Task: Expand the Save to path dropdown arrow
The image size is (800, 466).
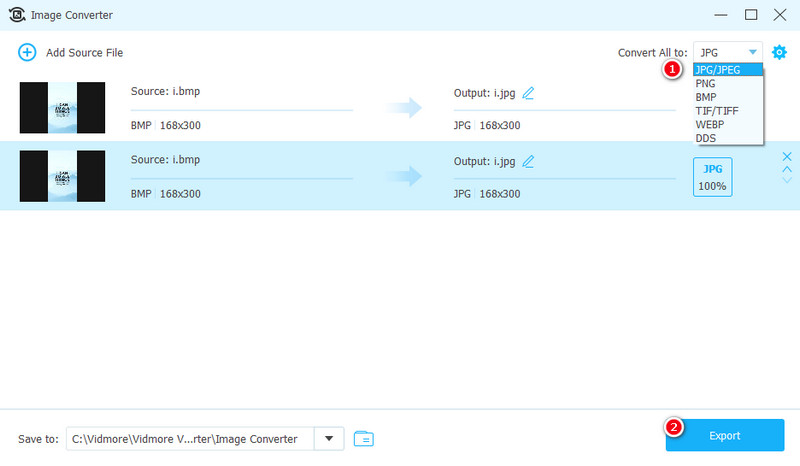Action: tap(329, 438)
